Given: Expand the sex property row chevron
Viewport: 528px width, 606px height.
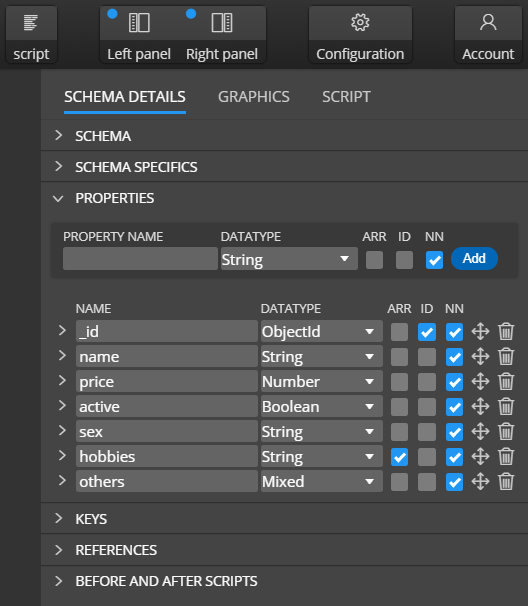Looking at the screenshot, I should [62, 431].
